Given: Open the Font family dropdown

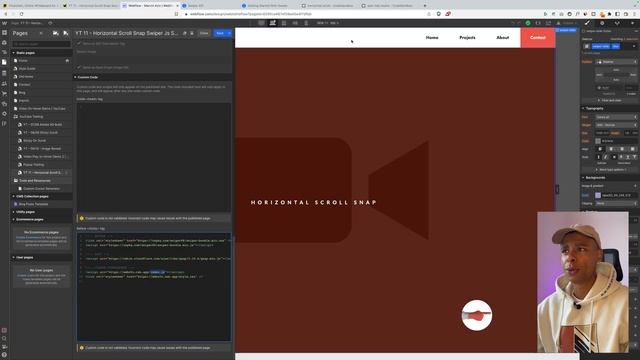Looking at the screenshot, I should point(616,117).
